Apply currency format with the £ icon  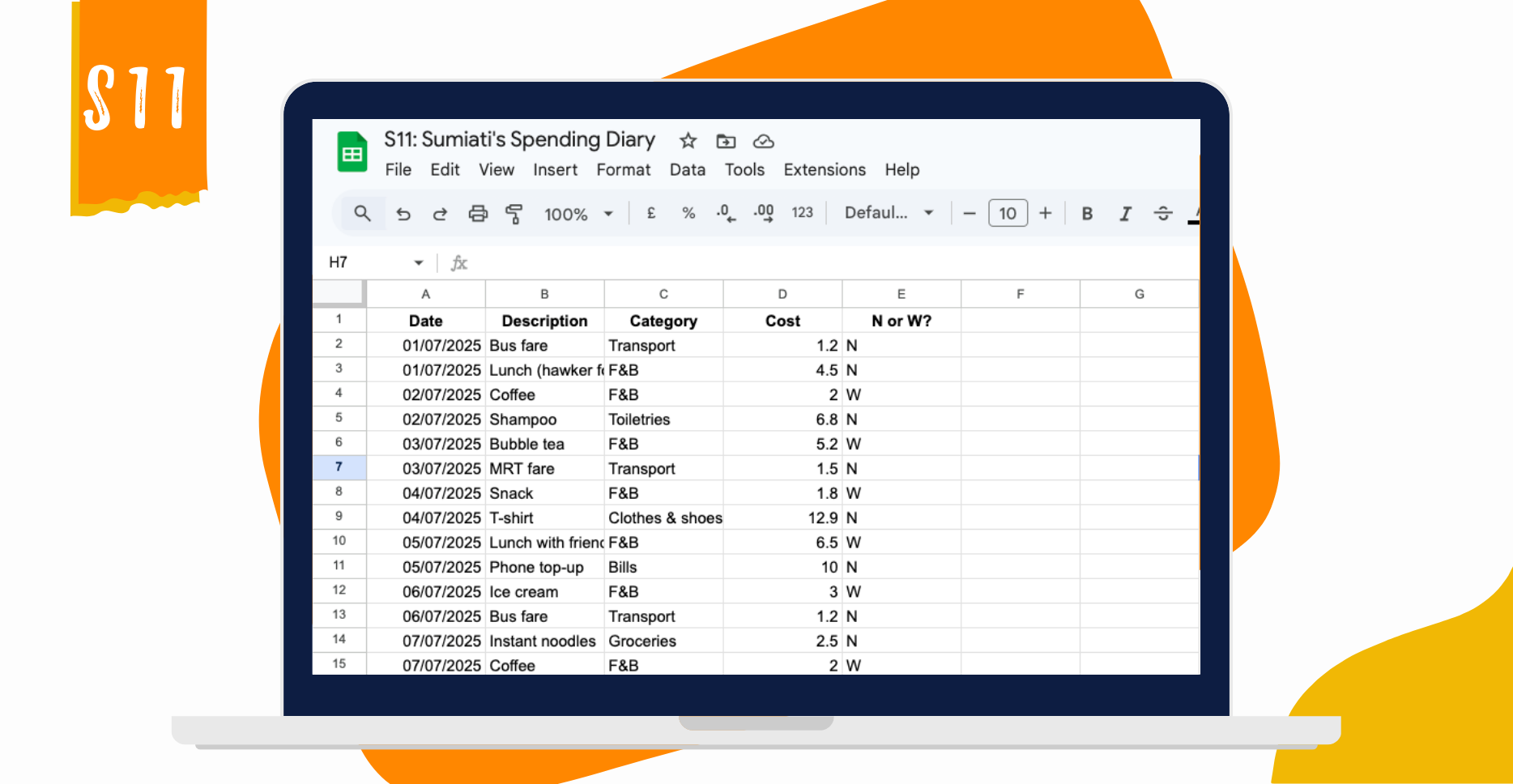tap(650, 213)
